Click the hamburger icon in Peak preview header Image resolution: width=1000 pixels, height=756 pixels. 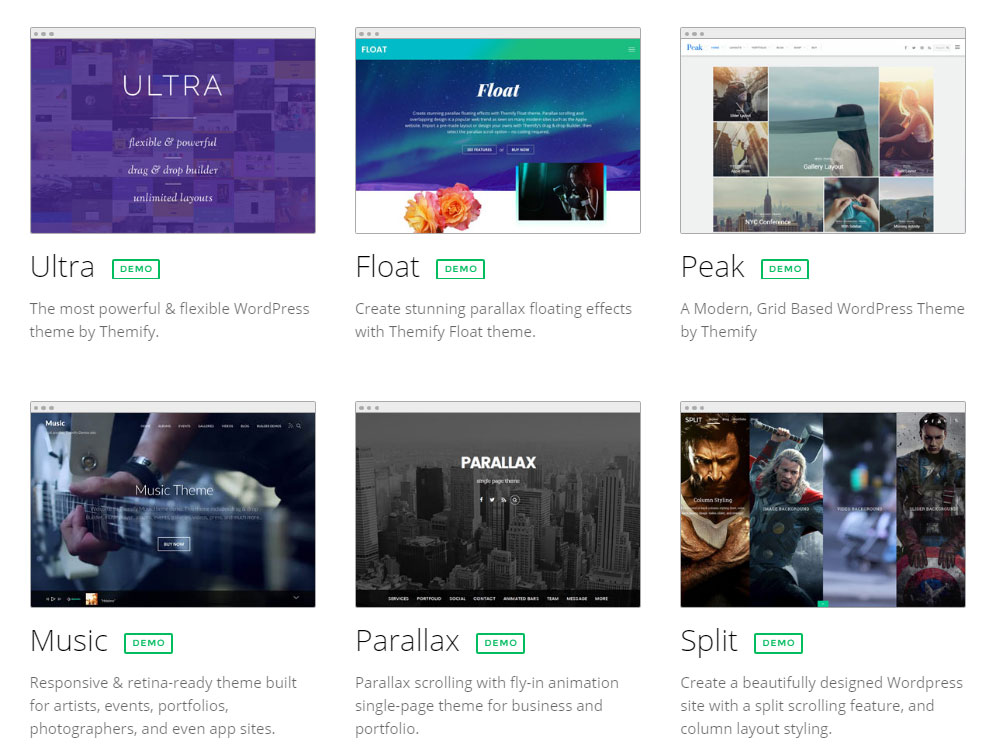(x=957, y=47)
